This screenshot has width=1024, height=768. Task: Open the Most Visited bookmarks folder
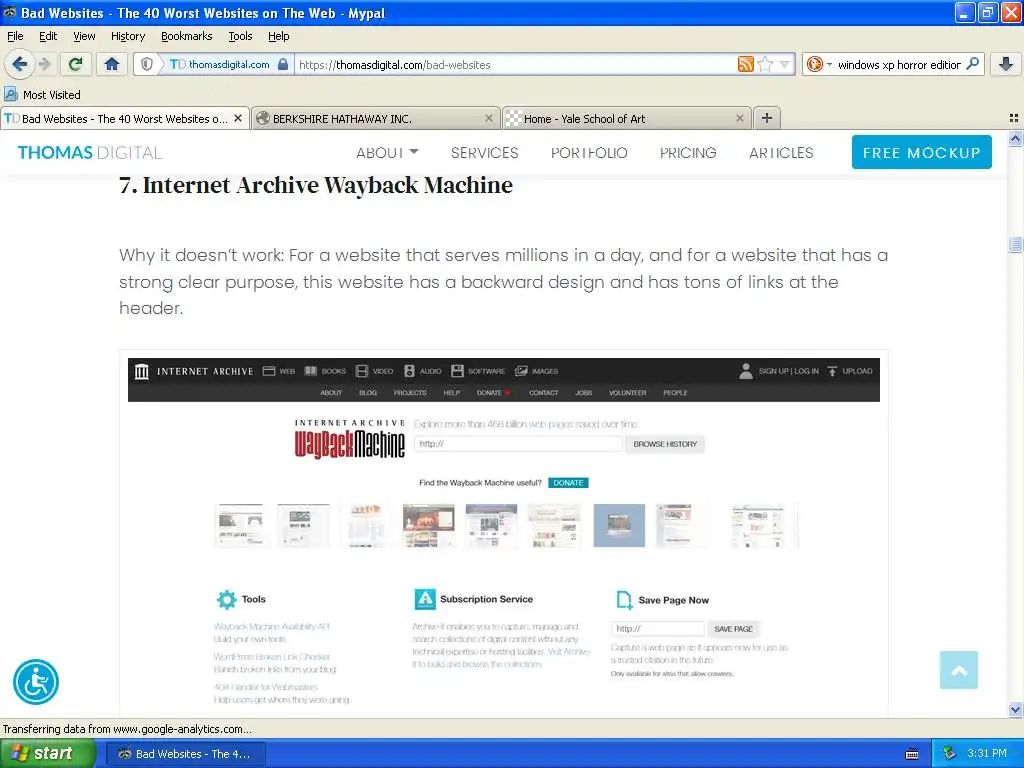coord(42,95)
